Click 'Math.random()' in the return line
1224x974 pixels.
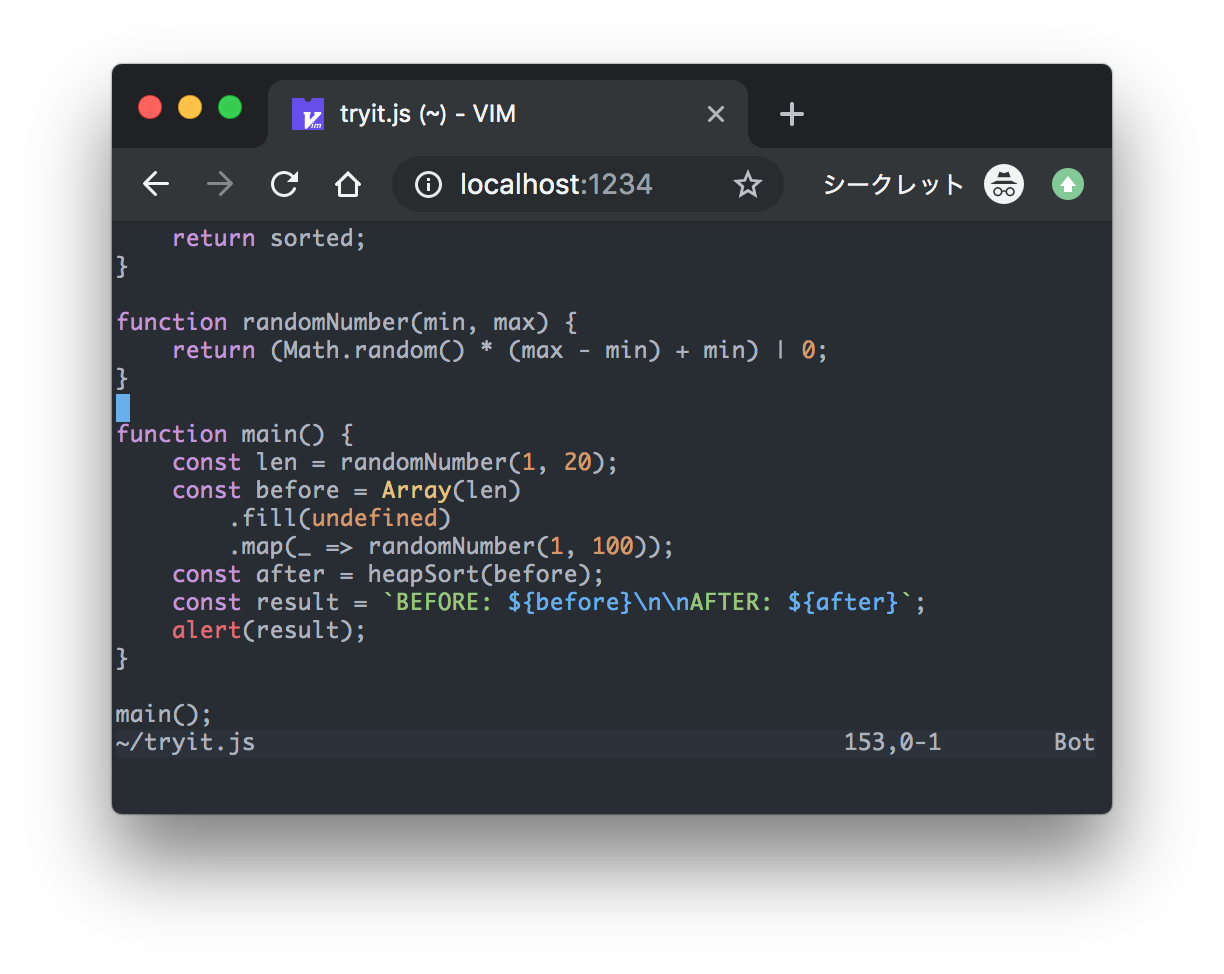click(375, 350)
